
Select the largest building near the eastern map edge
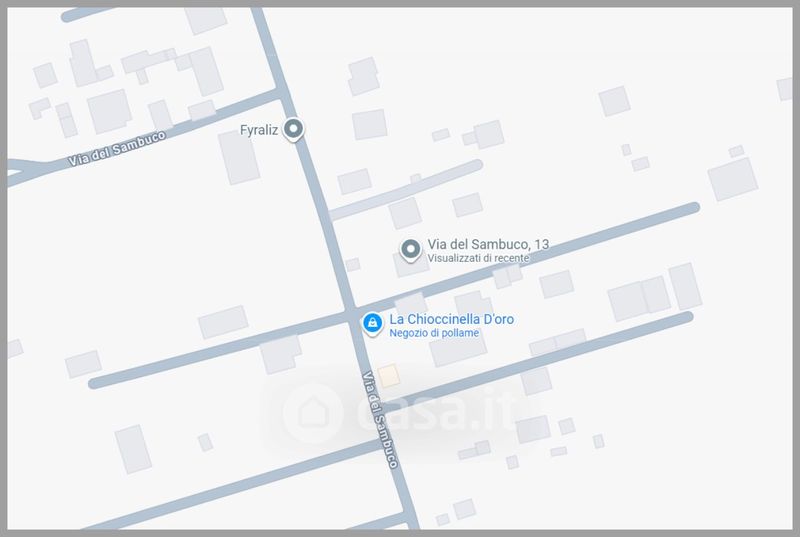[x=733, y=179]
